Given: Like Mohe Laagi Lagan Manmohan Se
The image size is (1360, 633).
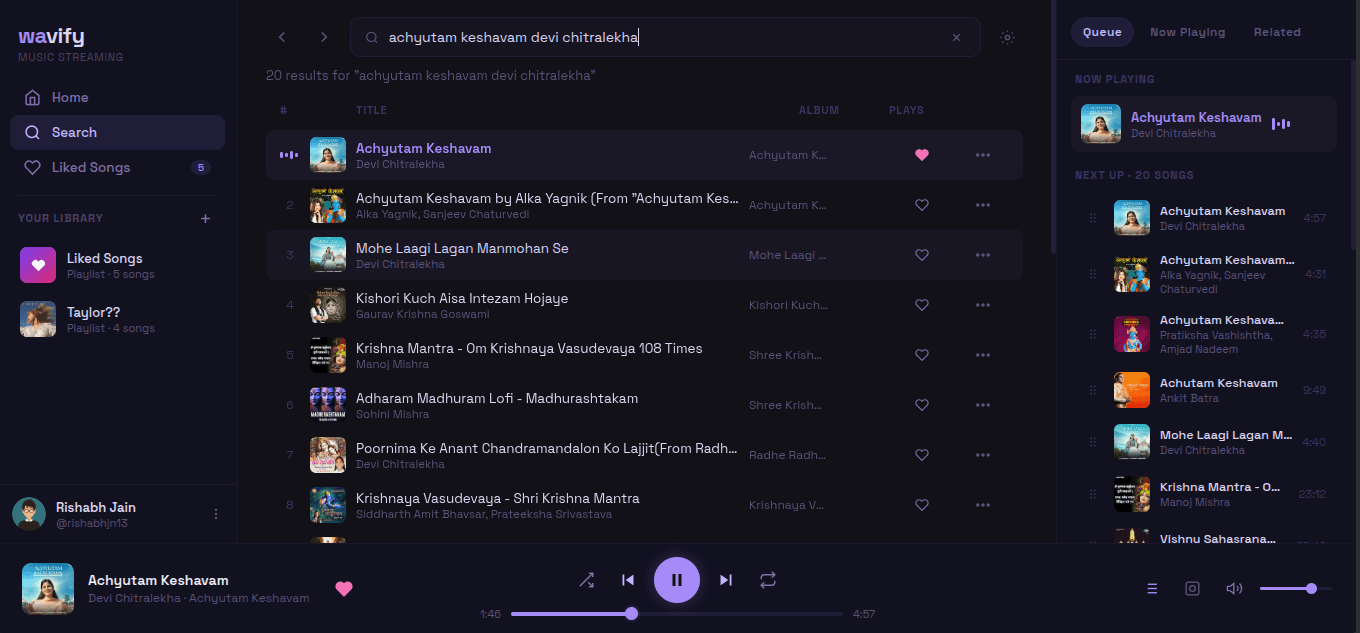Looking at the screenshot, I should click(x=922, y=255).
